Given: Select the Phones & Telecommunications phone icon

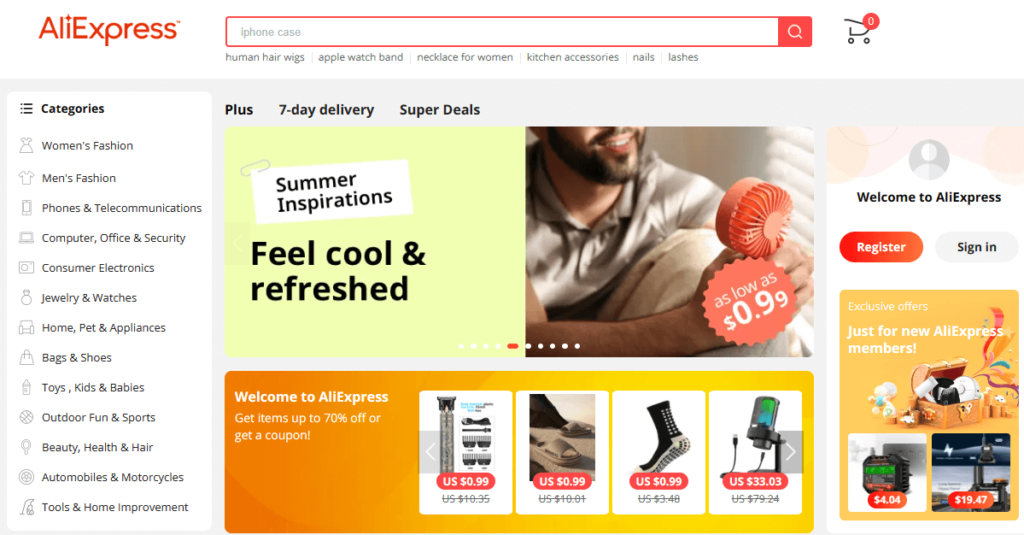Looking at the screenshot, I should click(26, 208).
